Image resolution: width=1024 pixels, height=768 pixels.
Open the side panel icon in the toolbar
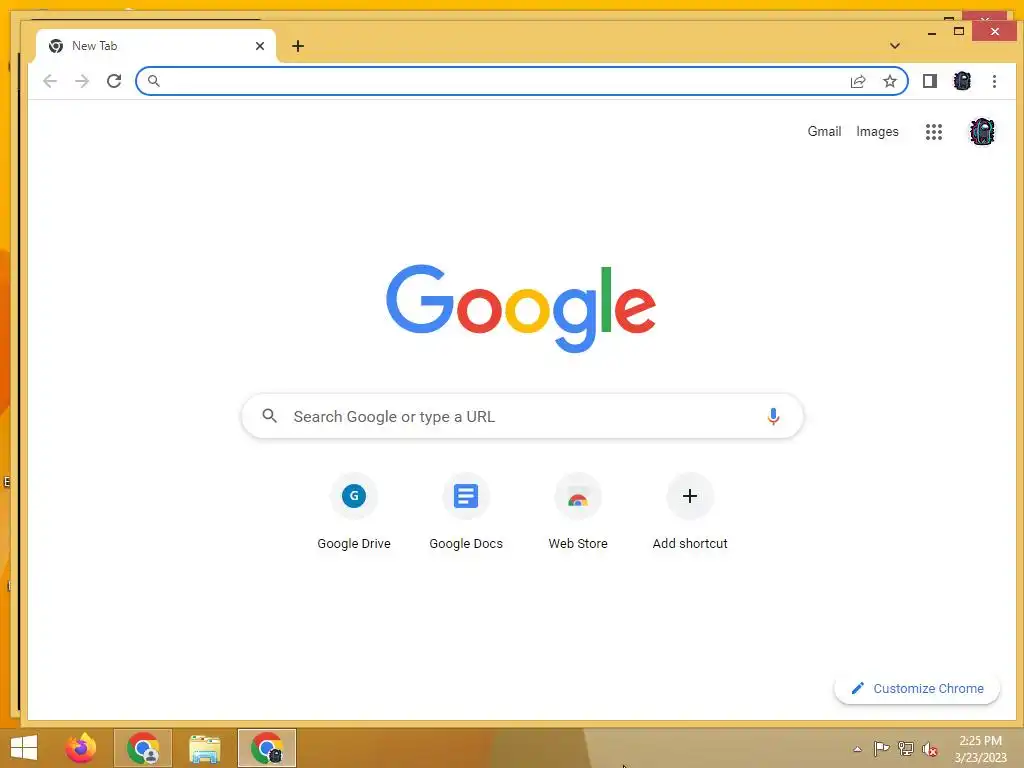coord(930,81)
